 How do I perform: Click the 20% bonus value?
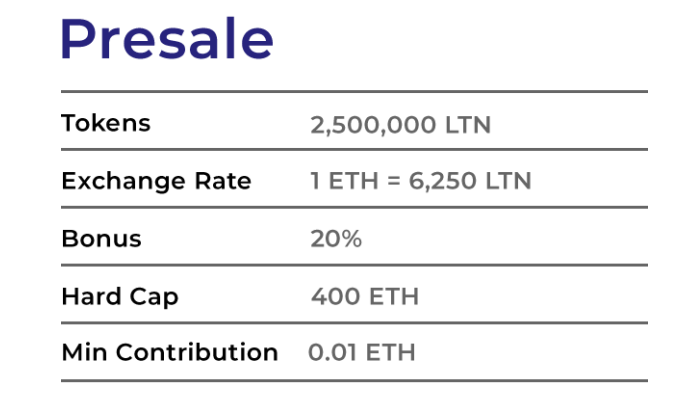point(336,239)
